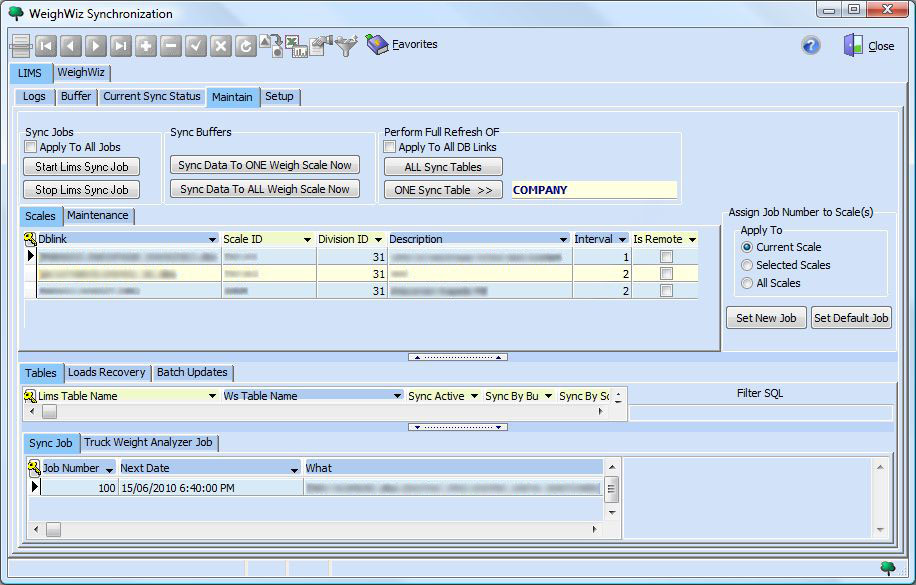This screenshot has width=916, height=585.
Task: Go to the first record in toolbar
Action: 46,46
